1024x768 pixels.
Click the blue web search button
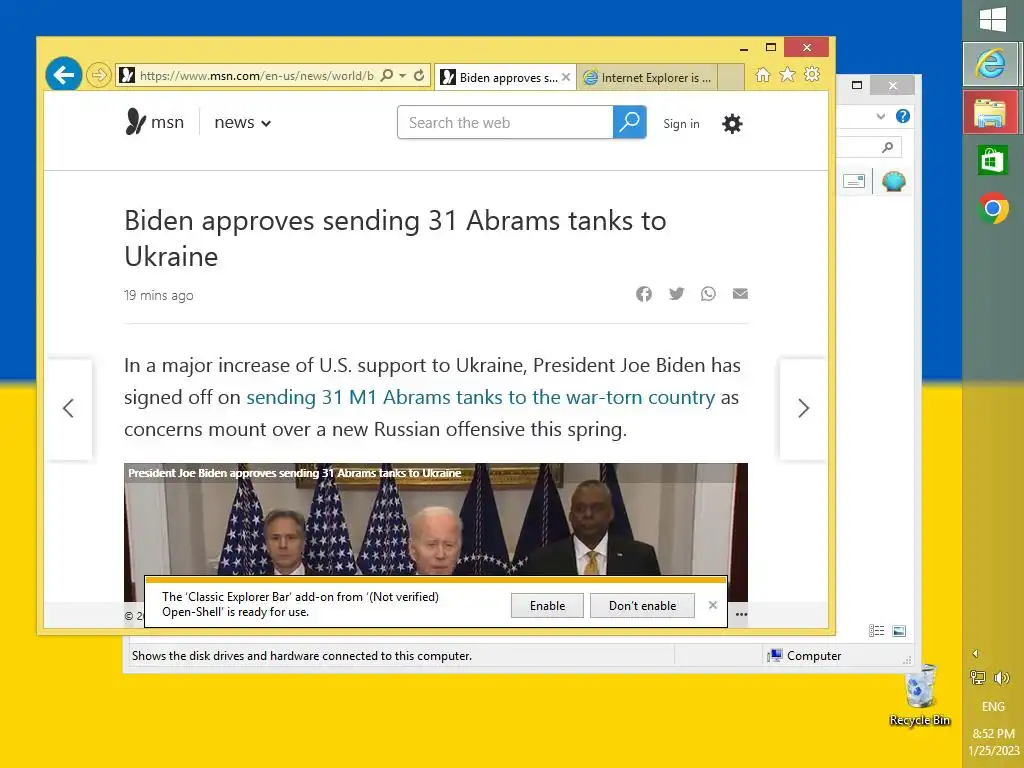[x=630, y=122]
